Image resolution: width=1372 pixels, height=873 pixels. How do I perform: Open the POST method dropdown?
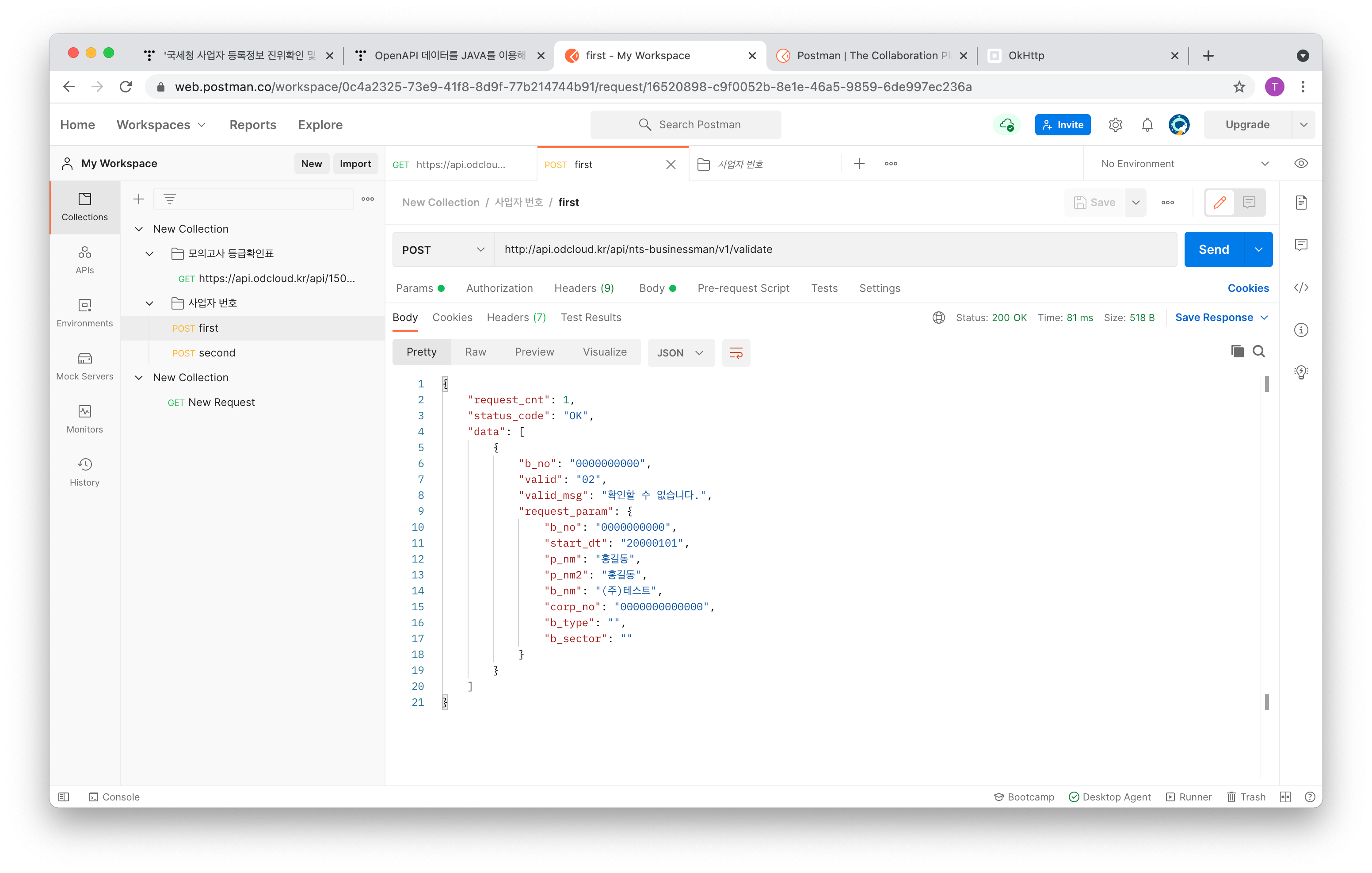[443, 250]
